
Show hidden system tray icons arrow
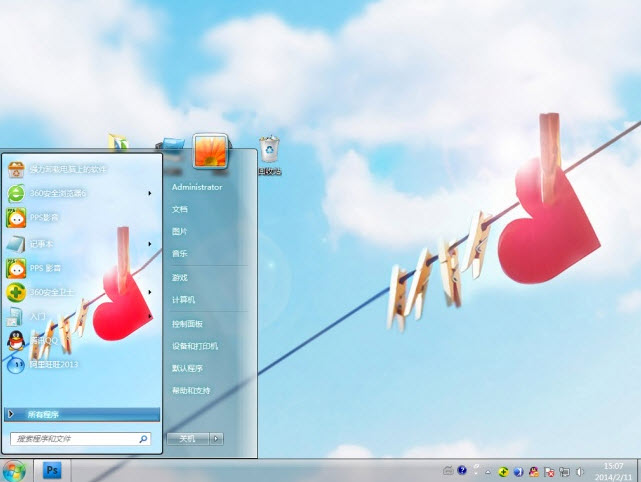488,472
